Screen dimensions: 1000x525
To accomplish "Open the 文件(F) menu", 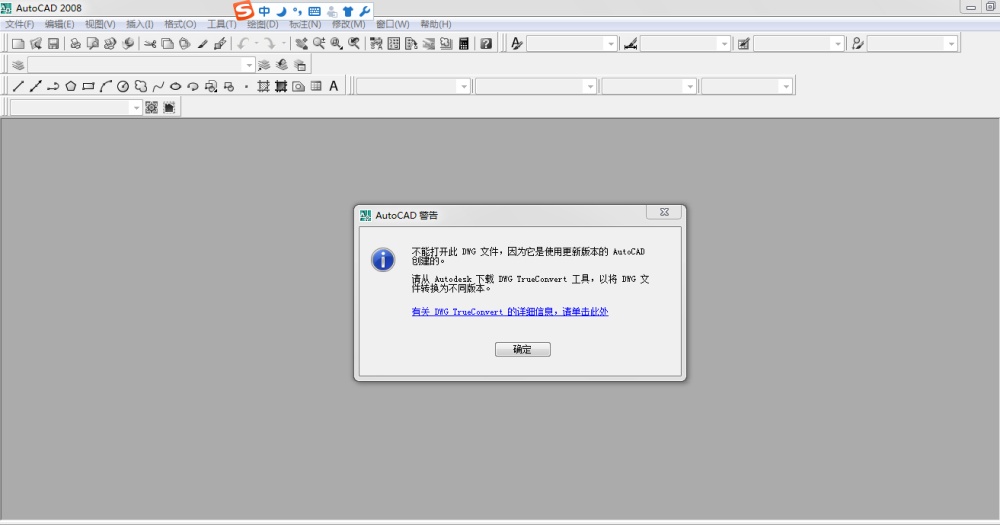I will [x=20, y=24].
